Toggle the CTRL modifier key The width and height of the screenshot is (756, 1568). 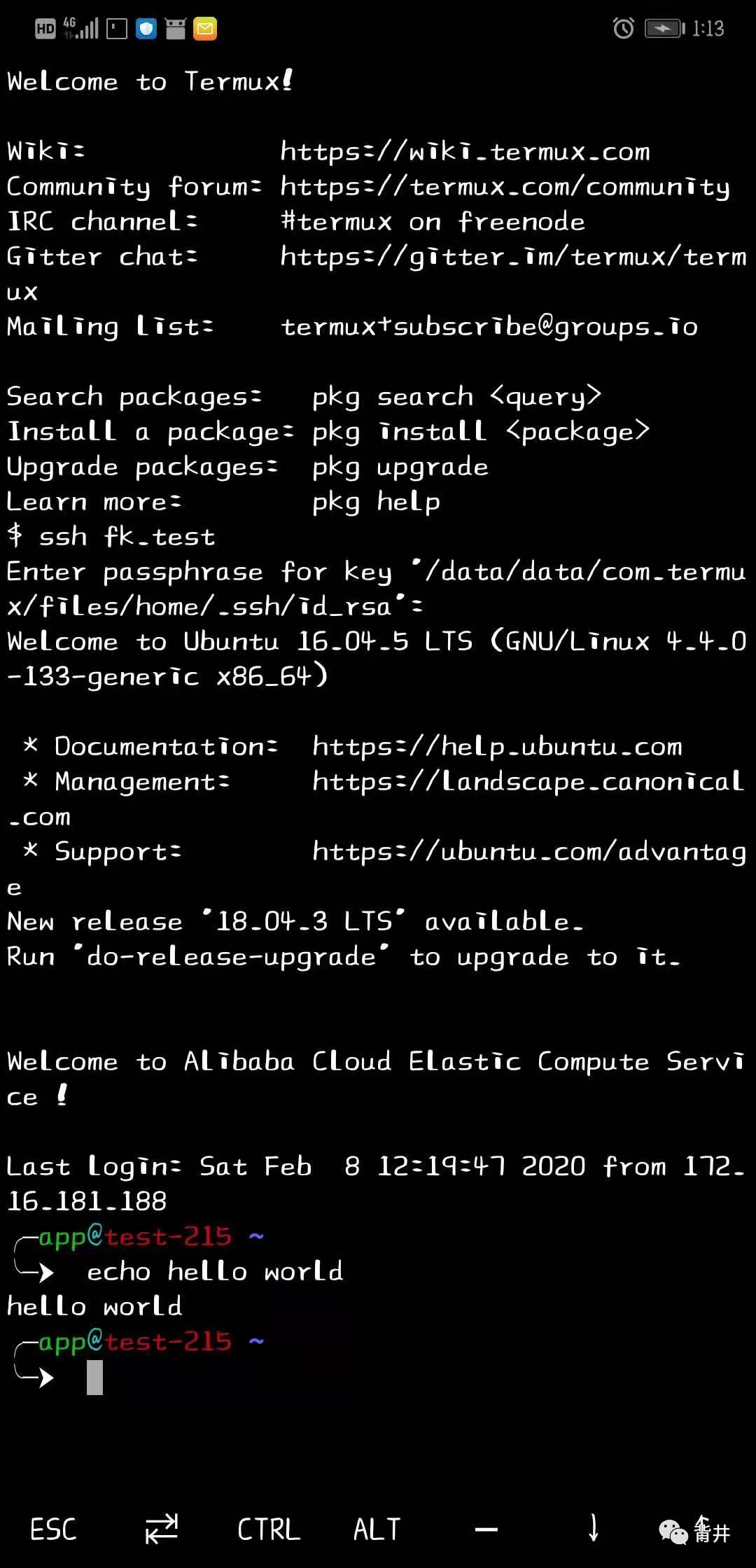269,1529
